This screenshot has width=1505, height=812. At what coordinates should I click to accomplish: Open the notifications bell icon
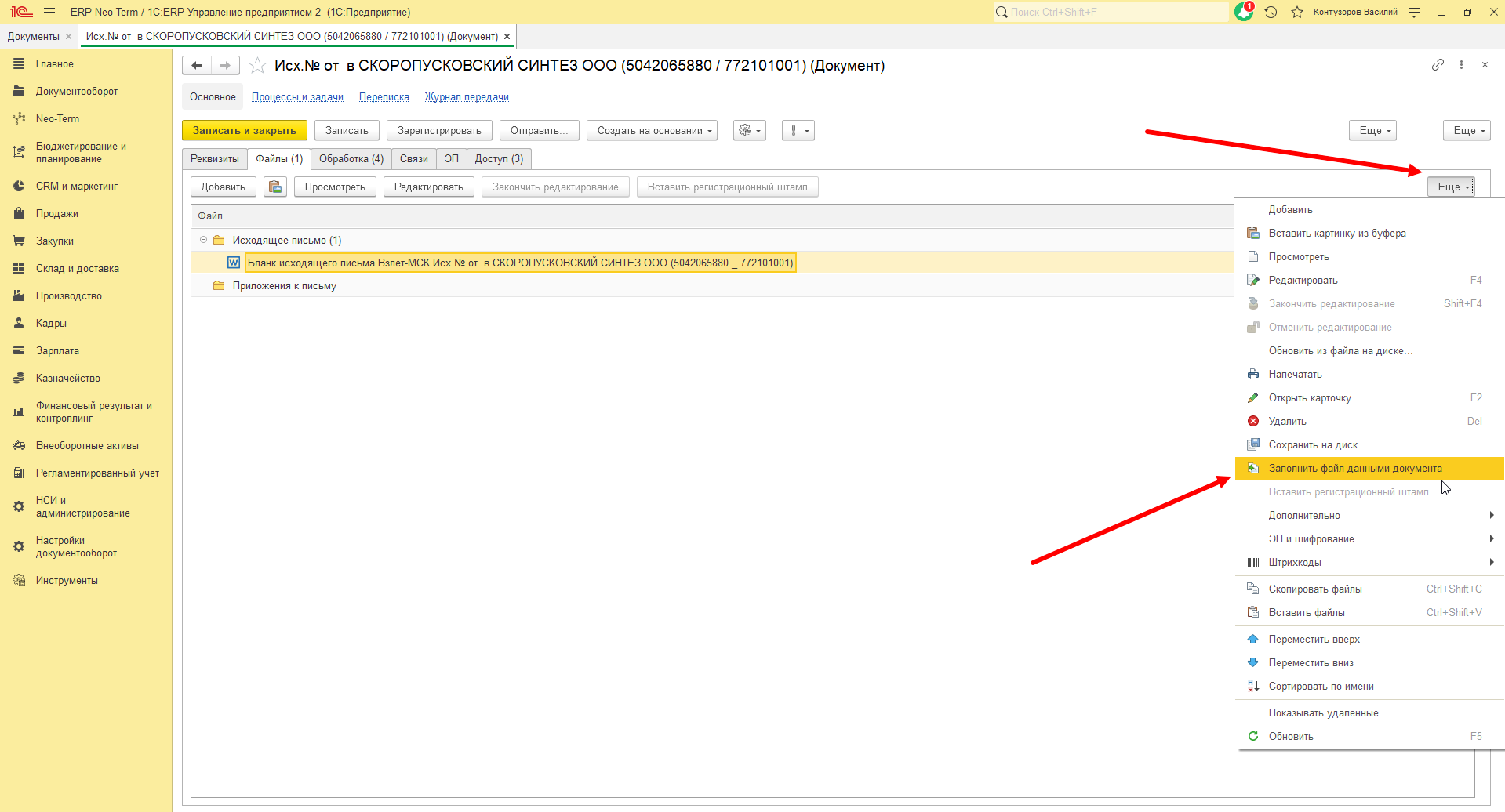(x=1244, y=12)
